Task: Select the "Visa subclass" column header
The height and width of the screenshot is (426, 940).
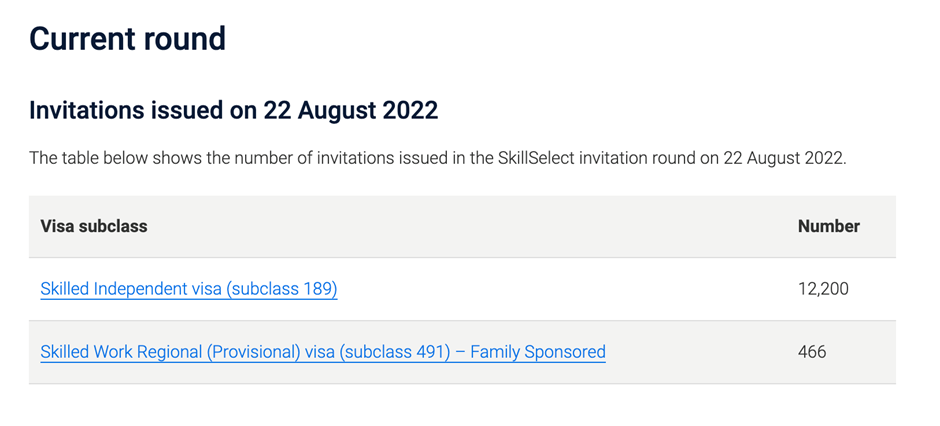Action: click(93, 226)
